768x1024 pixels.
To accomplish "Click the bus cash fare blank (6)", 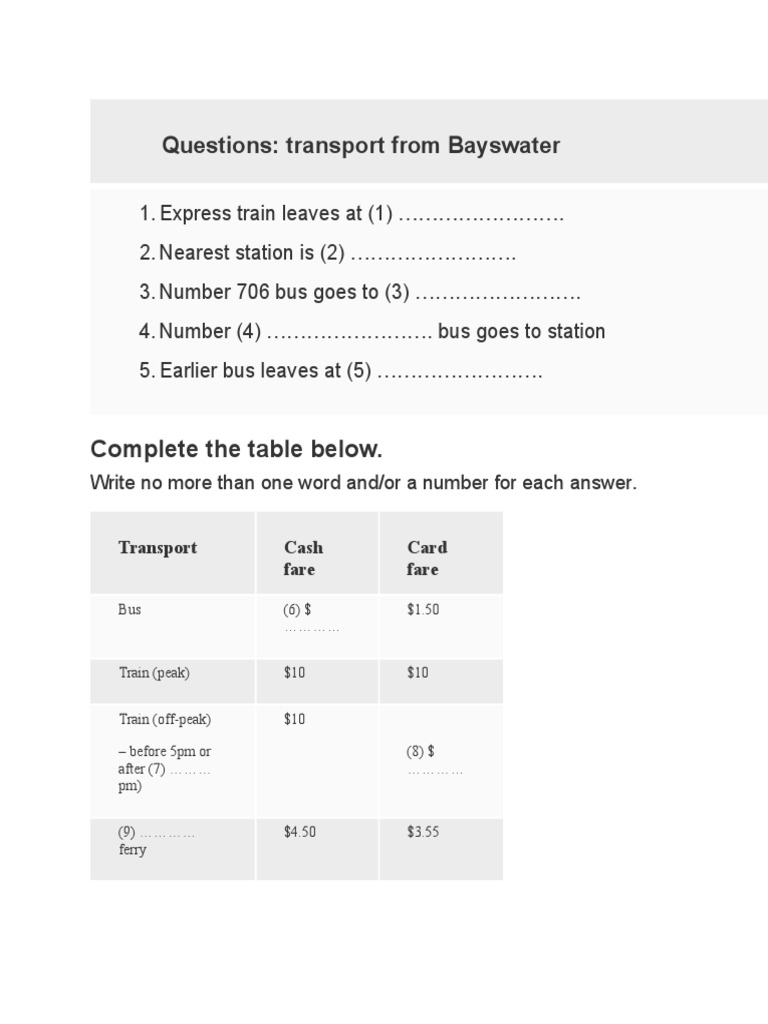I will coord(311,628).
